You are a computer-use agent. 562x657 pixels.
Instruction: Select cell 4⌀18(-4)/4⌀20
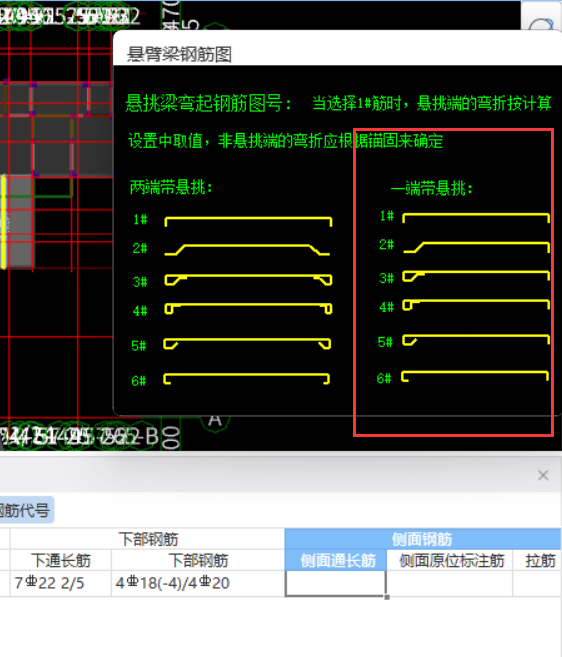[x=198, y=583]
